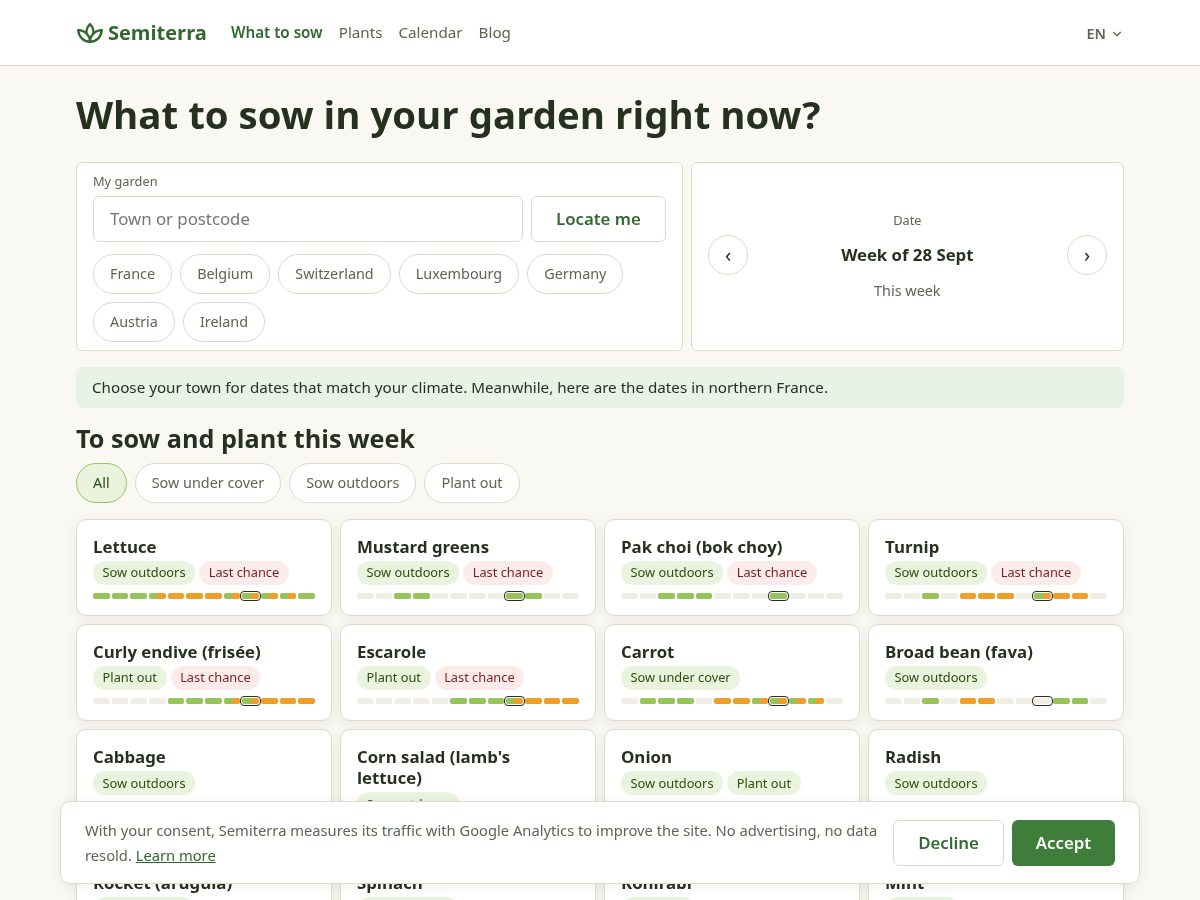This screenshot has width=1200, height=900.
Task: Open the Carrot card
Action: 732,672
